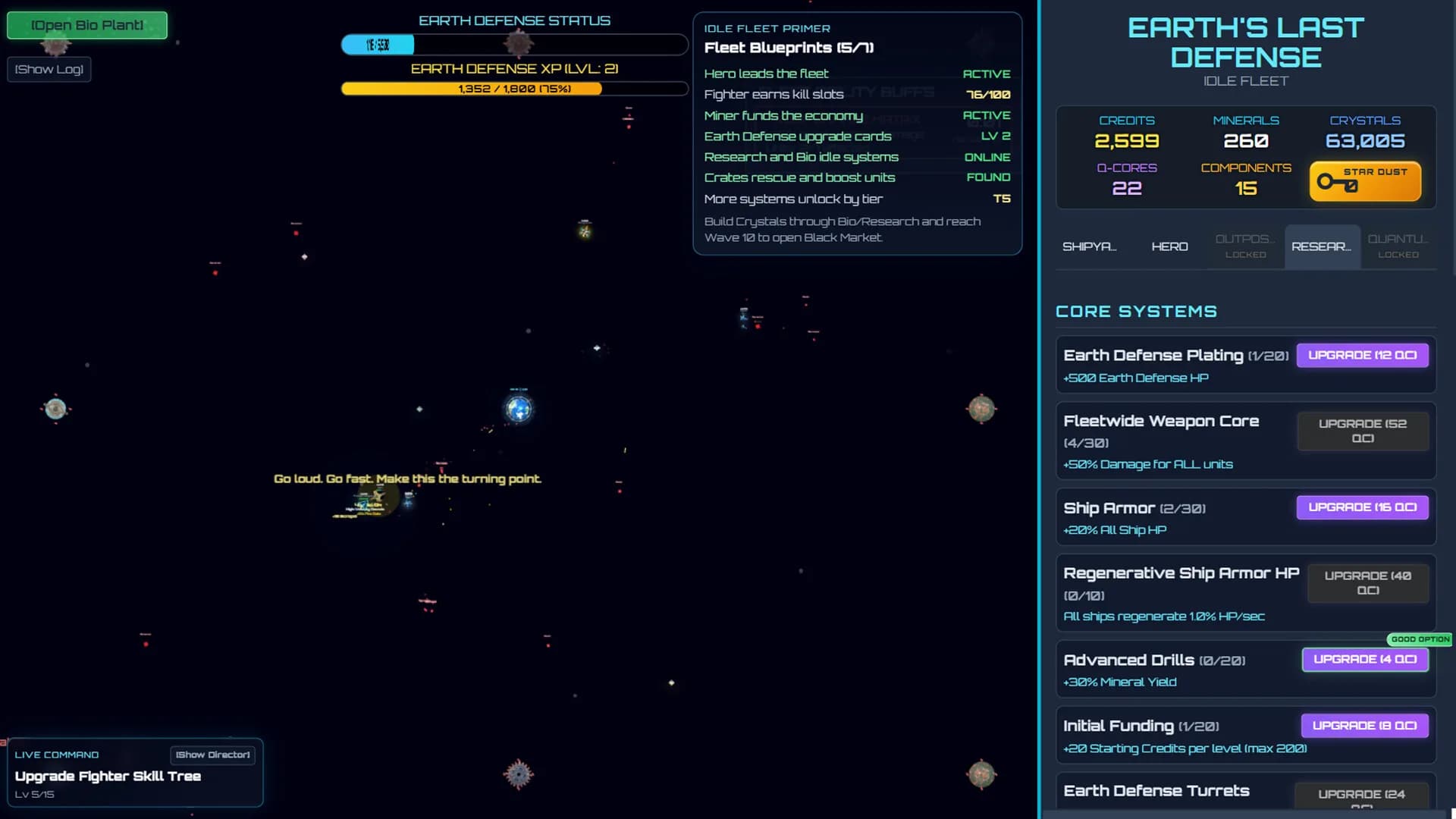This screenshot has width=1456, height=819.
Task: Switch to the Hero tab
Action: [1169, 246]
